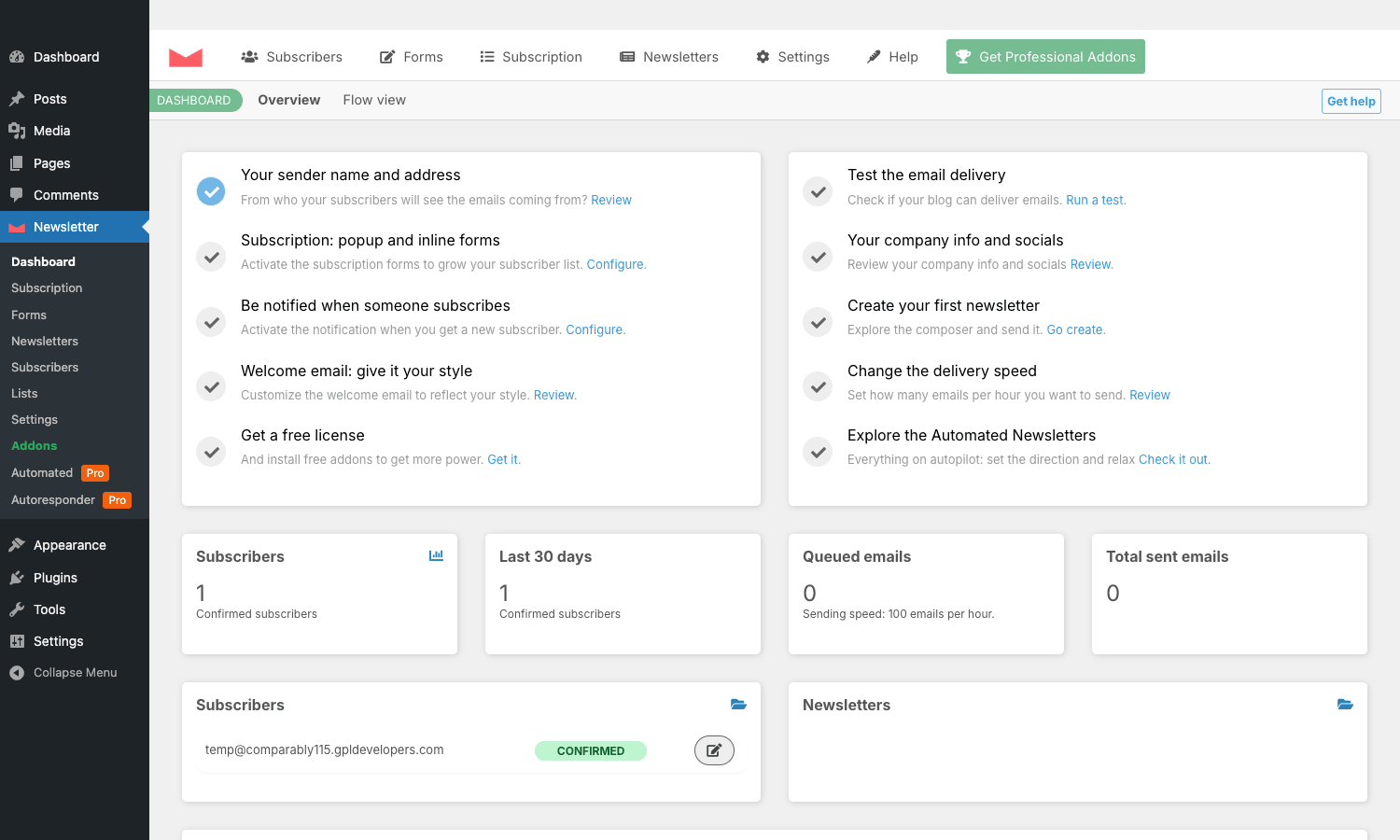Click checkmark beside Create your first newsletter

(x=818, y=322)
